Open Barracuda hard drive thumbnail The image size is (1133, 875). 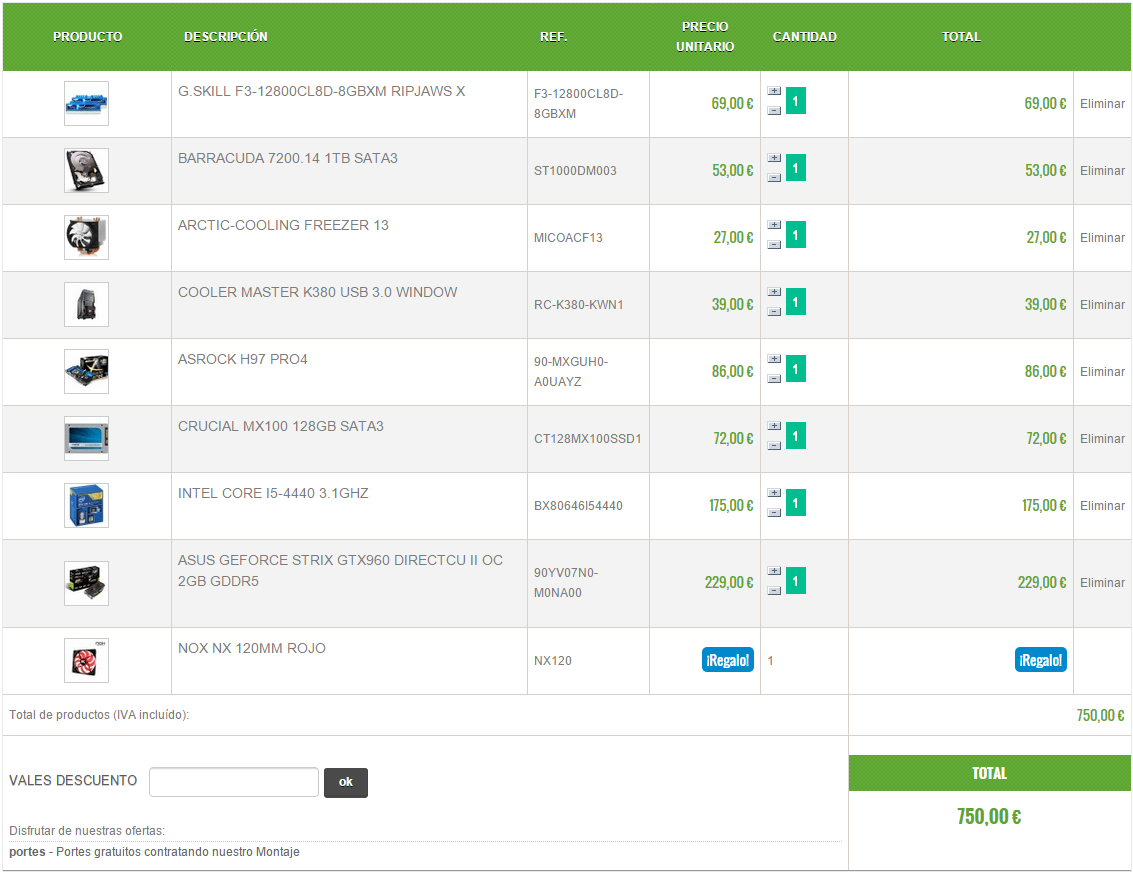click(x=86, y=171)
